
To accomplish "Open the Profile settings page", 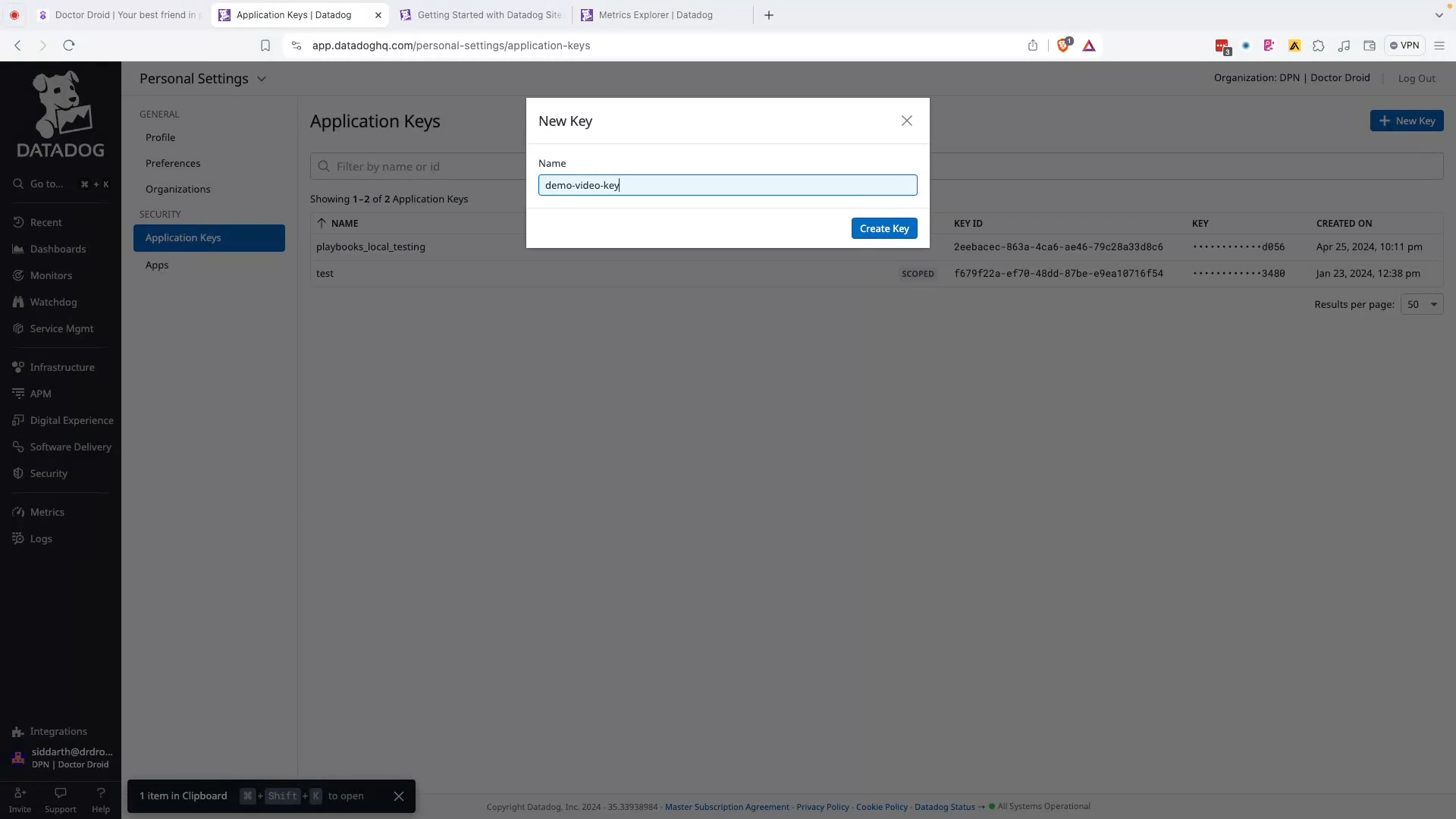I will (x=160, y=137).
